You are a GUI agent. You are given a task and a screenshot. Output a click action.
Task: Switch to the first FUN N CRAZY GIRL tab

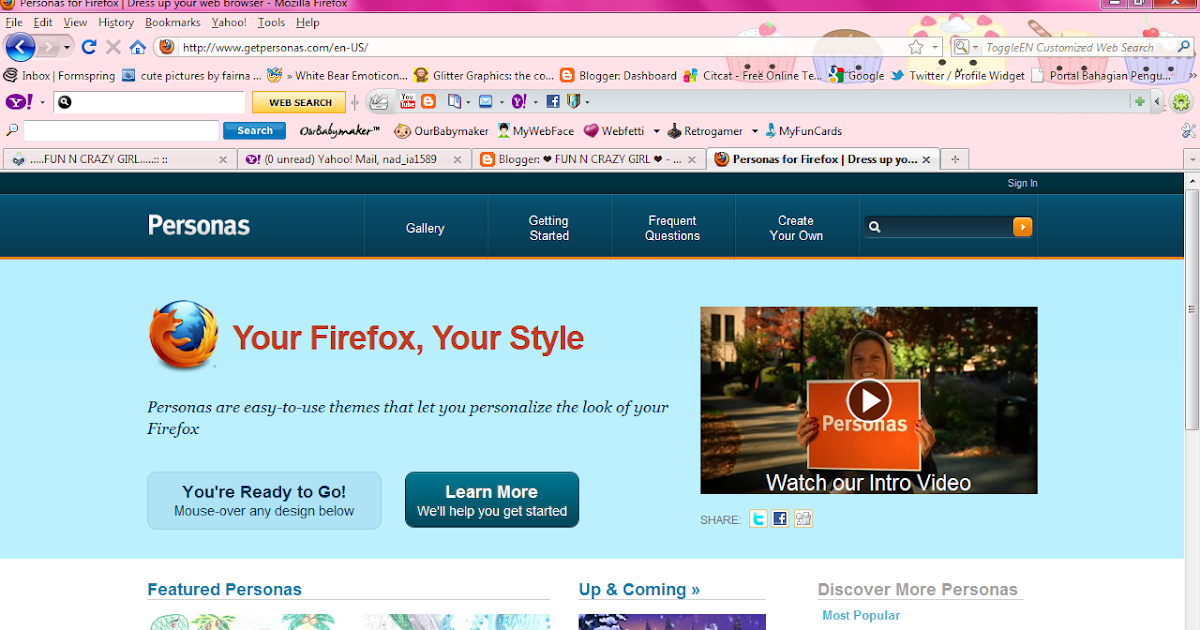click(x=121, y=159)
